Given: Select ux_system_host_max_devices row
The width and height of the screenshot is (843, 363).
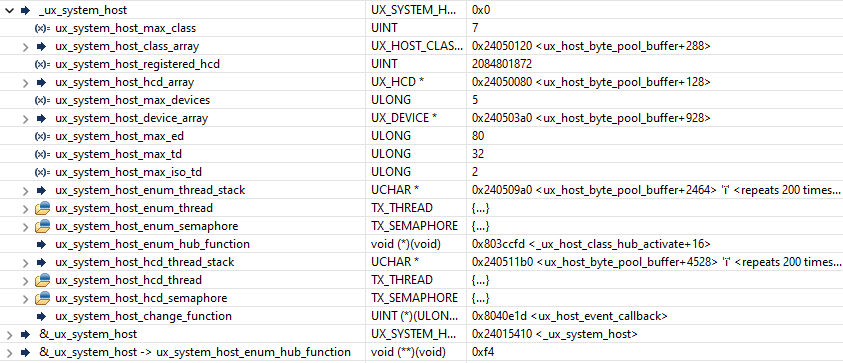Looking at the screenshot, I should point(422,100).
